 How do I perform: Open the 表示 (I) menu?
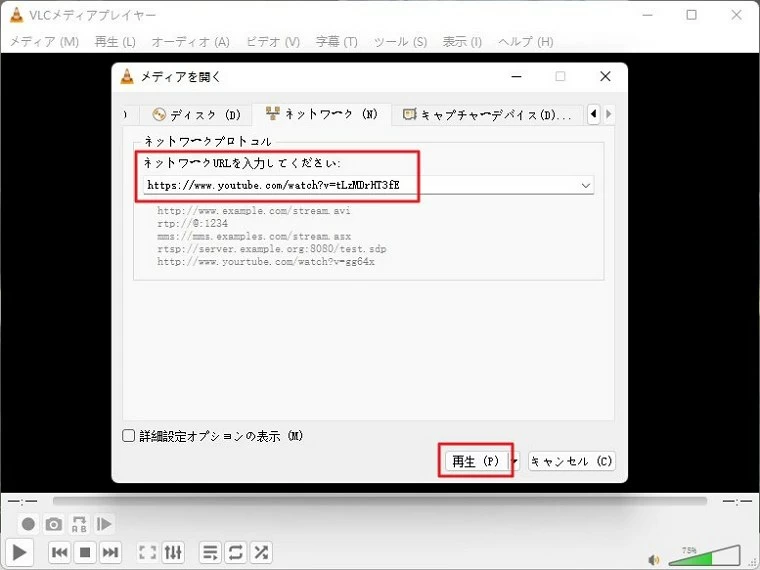coord(462,42)
